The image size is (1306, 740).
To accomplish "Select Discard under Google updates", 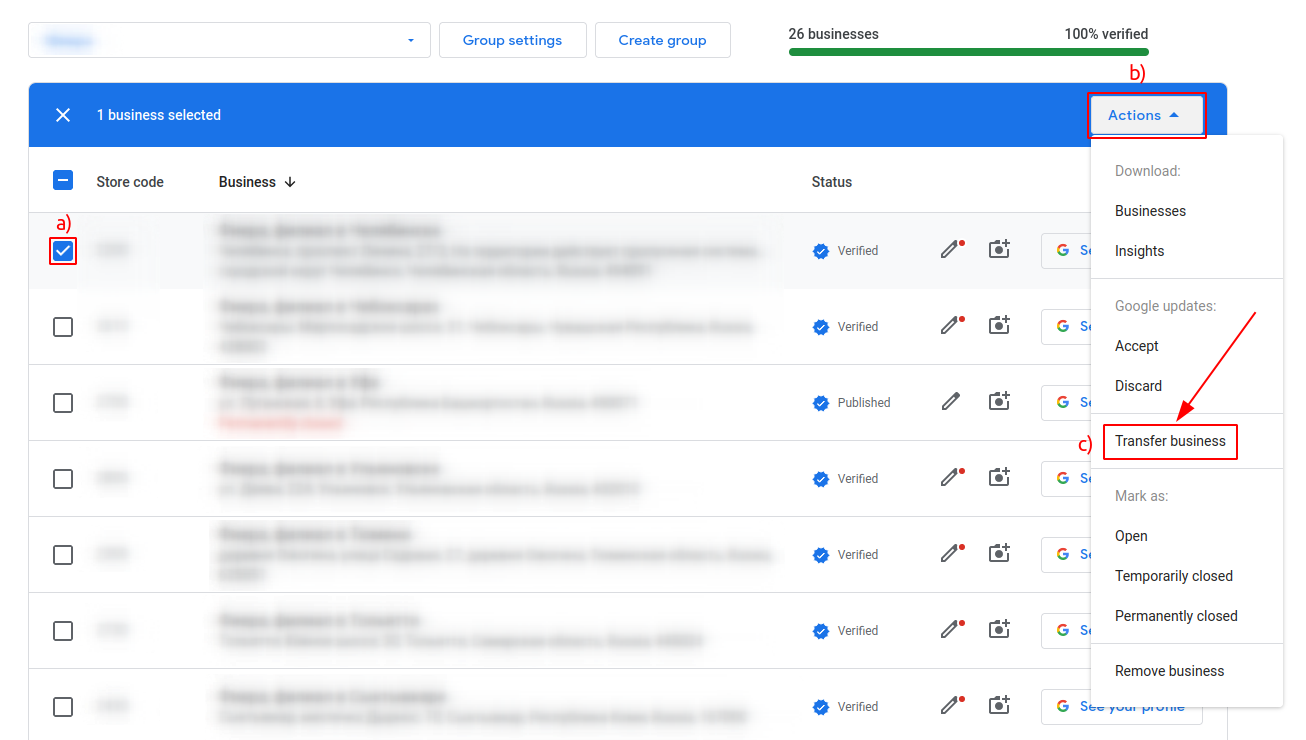I will pos(1186,386).
